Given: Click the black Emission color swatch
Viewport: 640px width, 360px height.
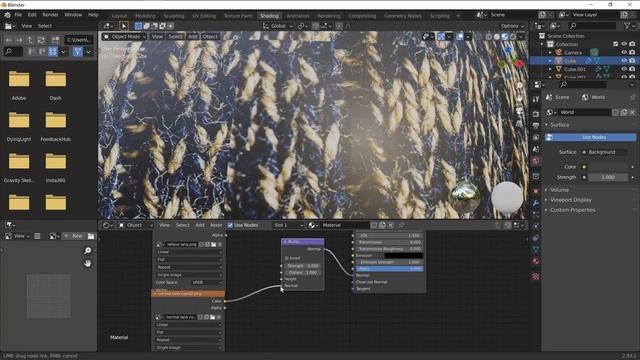Looking at the screenshot, I should click(403, 256).
